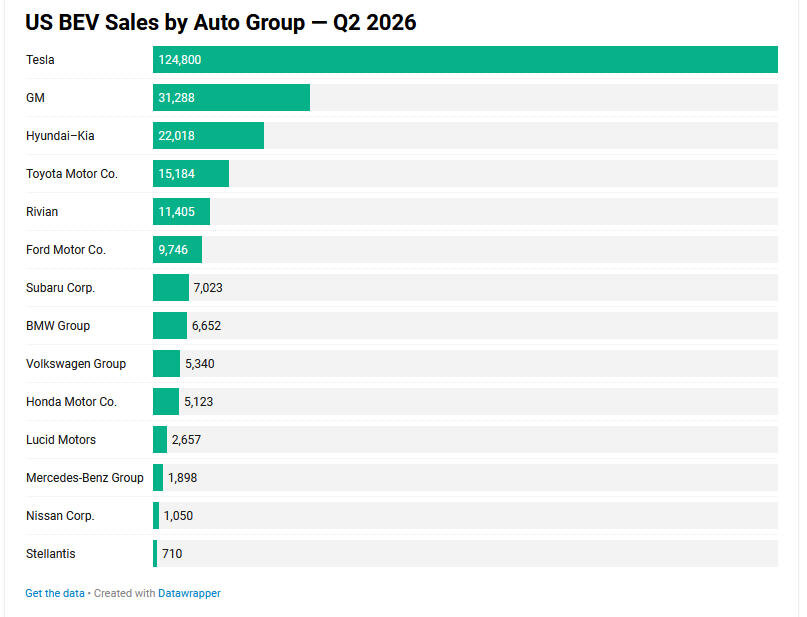807x617 pixels.
Task: Click the Rivian value 11,405
Action: 177,211
